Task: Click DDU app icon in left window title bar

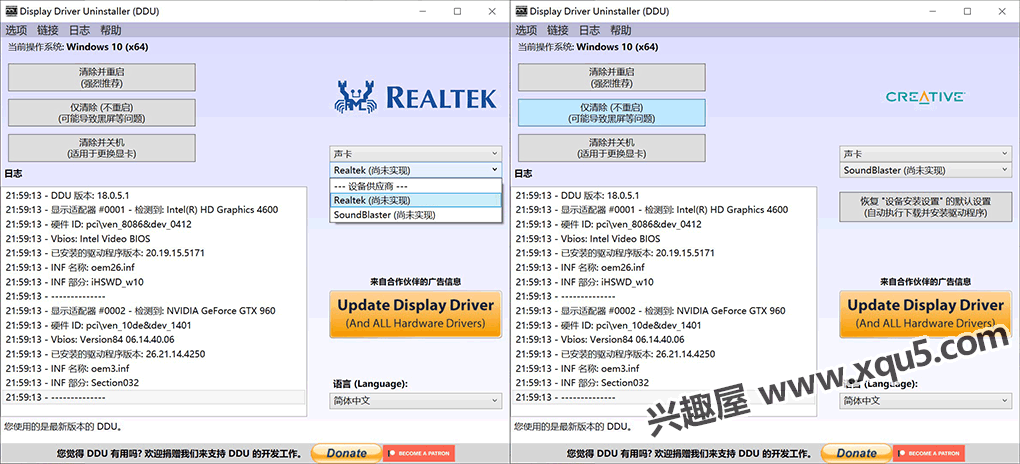Action: [10, 11]
